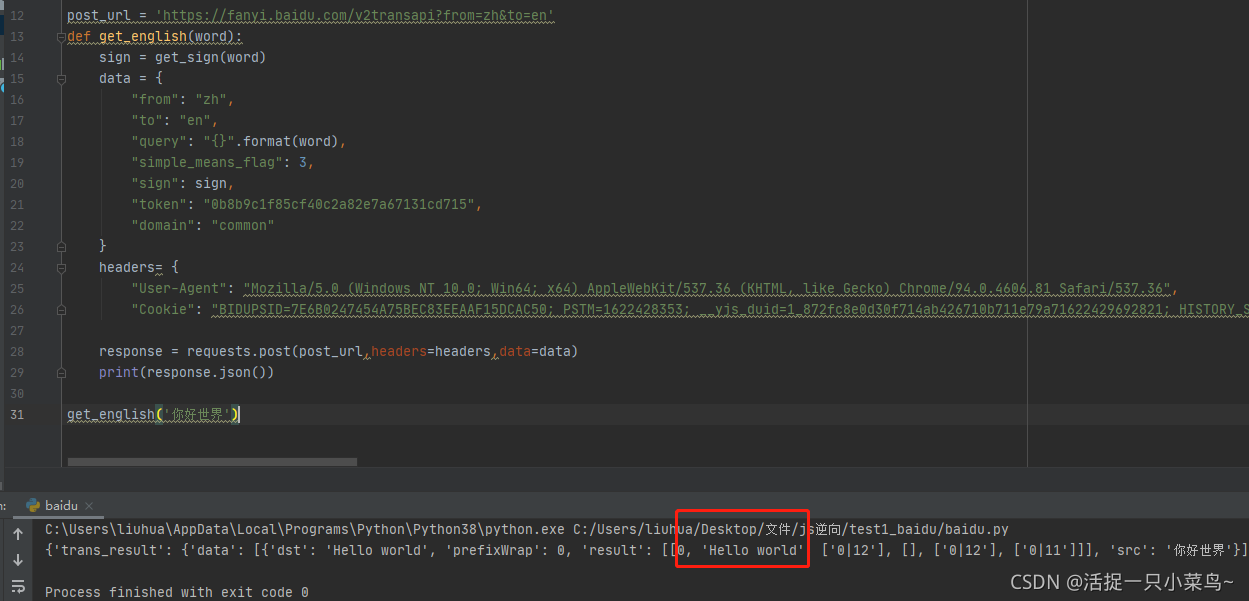Image resolution: width=1249 pixels, height=601 pixels.
Task: Click 'Process finished with exit code 0' text
Action: pyautogui.click(x=177, y=592)
